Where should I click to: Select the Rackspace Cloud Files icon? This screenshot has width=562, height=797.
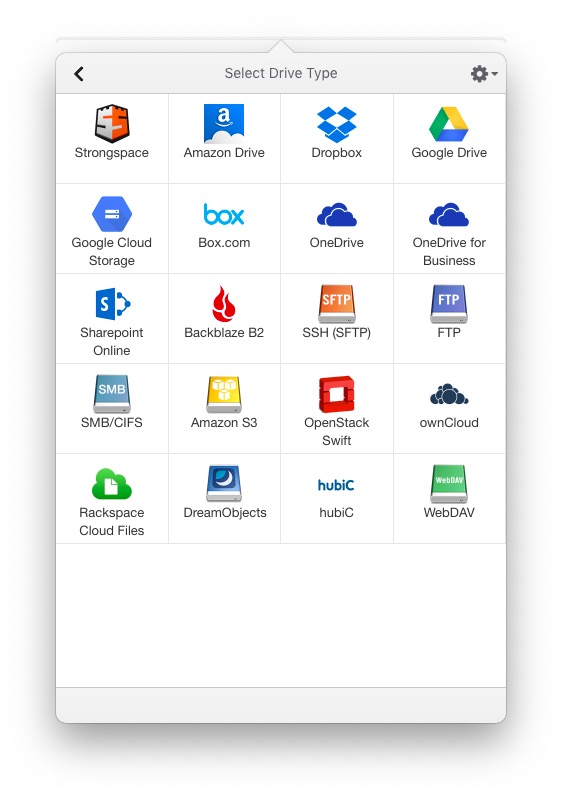click(112, 484)
